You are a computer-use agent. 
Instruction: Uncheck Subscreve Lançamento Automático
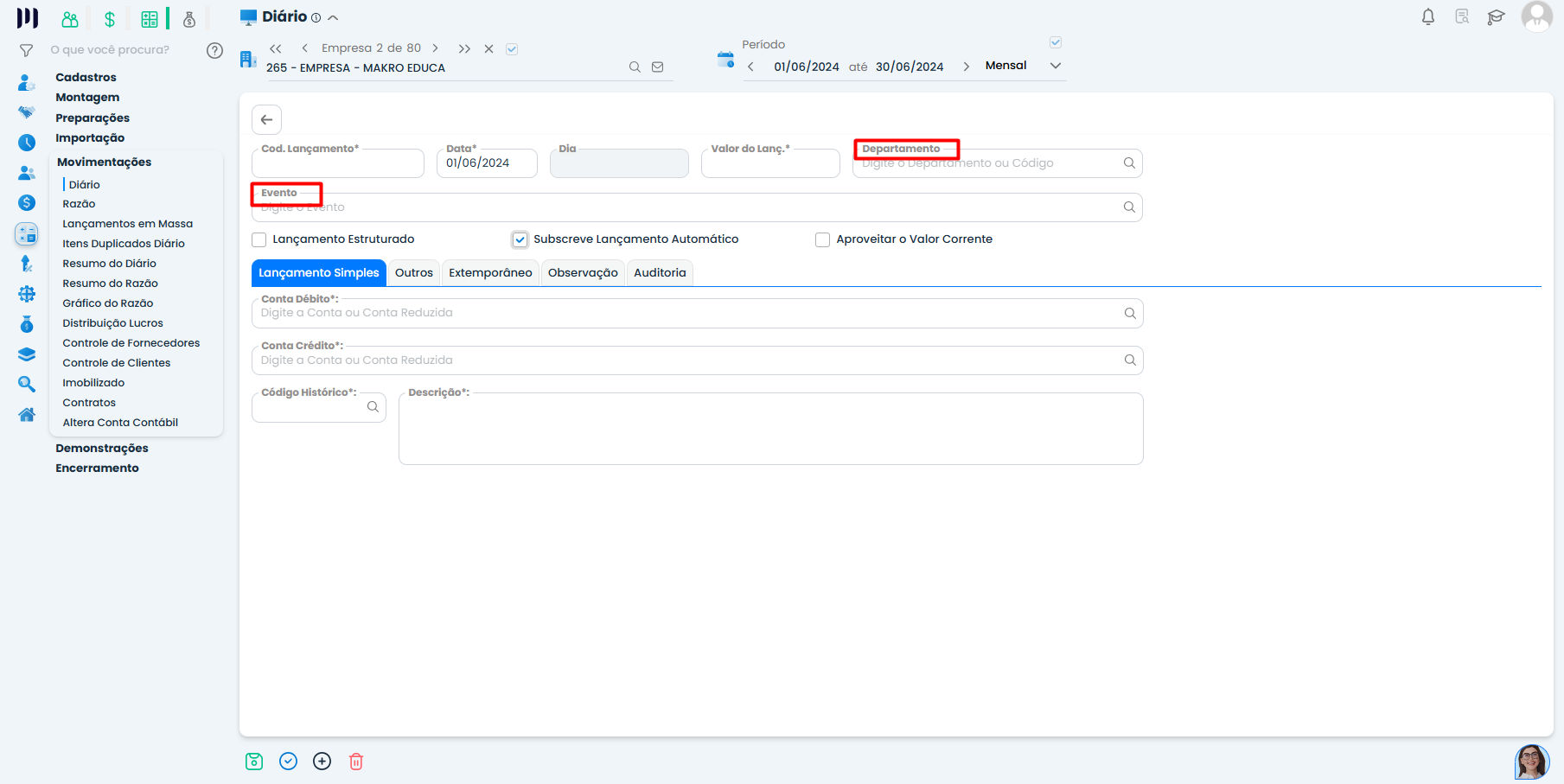tap(520, 239)
